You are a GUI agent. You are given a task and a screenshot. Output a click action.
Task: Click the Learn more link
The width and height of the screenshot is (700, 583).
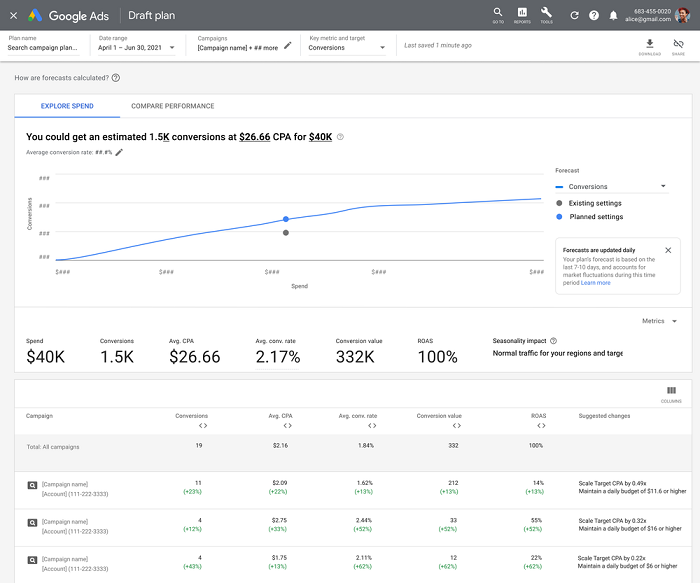596,283
